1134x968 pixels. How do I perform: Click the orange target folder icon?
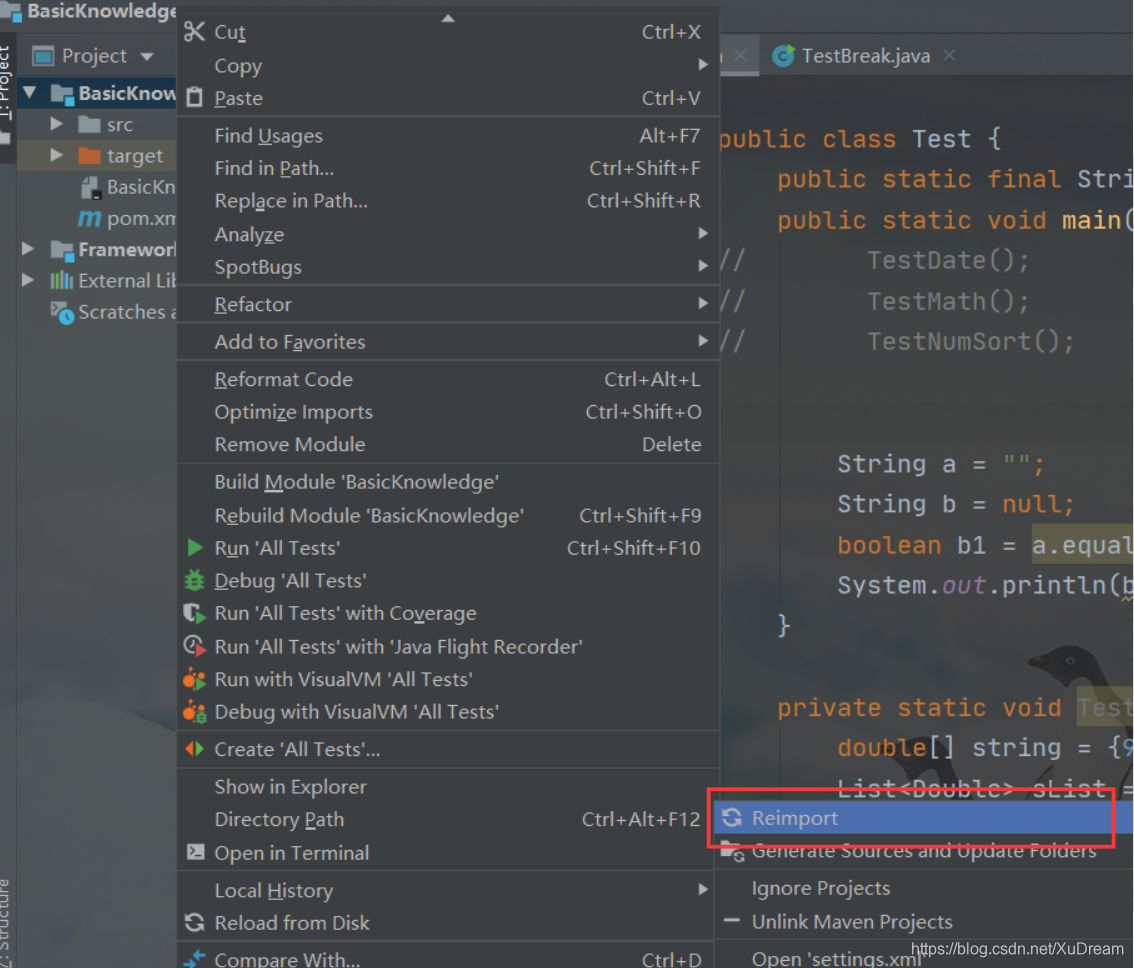click(x=89, y=156)
